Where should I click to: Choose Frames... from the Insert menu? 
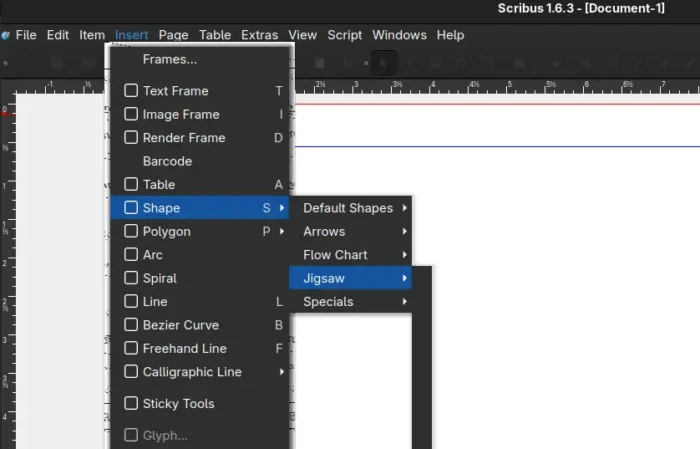[170, 60]
